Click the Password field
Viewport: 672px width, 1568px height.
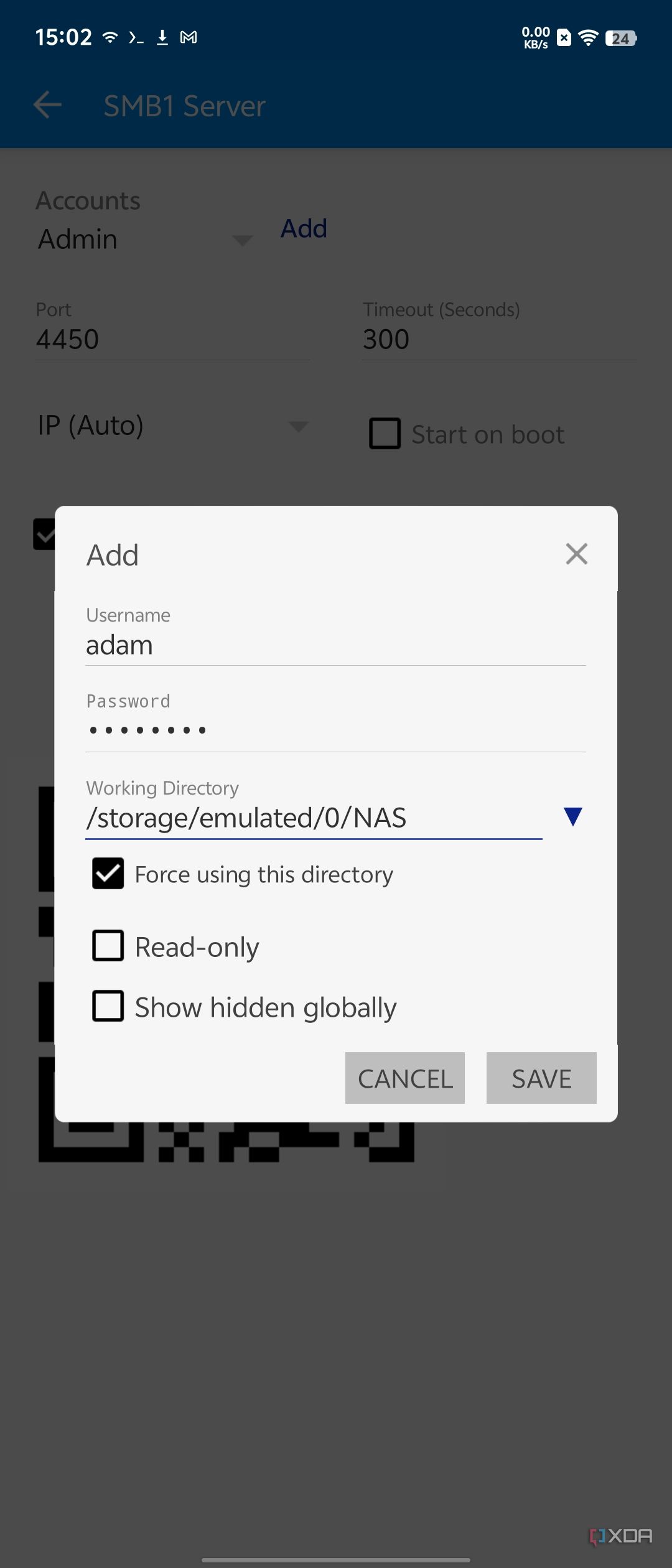point(336,731)
